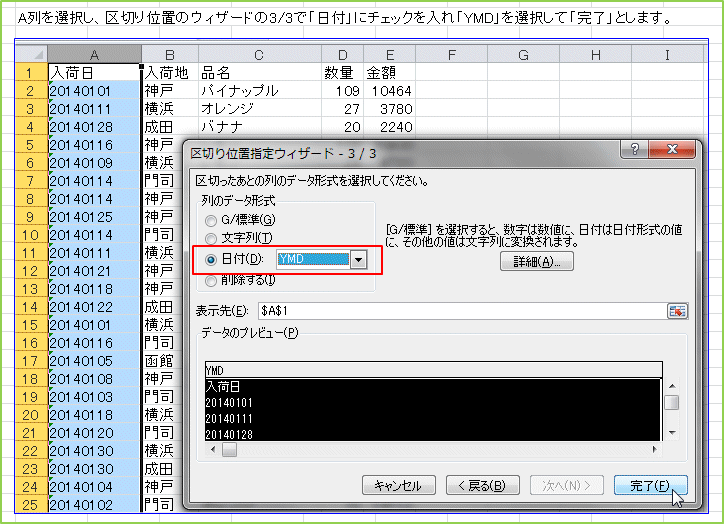Image resolution: width=724 pixels, height=524 pixels.
Task: Click cell A25 containing 20140102
Action: coord(94,505)
